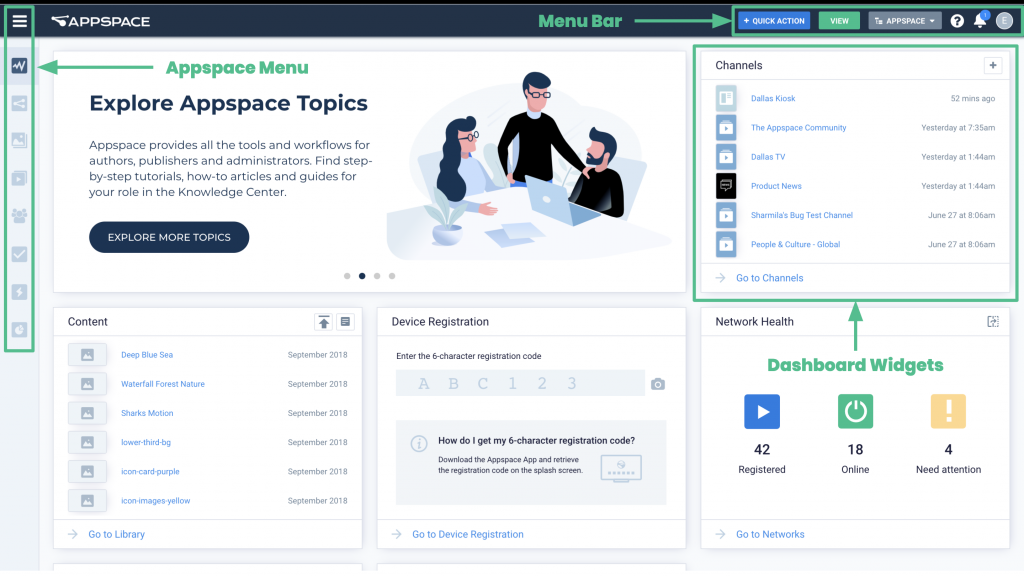
Task: Open Deep Blue Sea content item
Action: [147, 355]
